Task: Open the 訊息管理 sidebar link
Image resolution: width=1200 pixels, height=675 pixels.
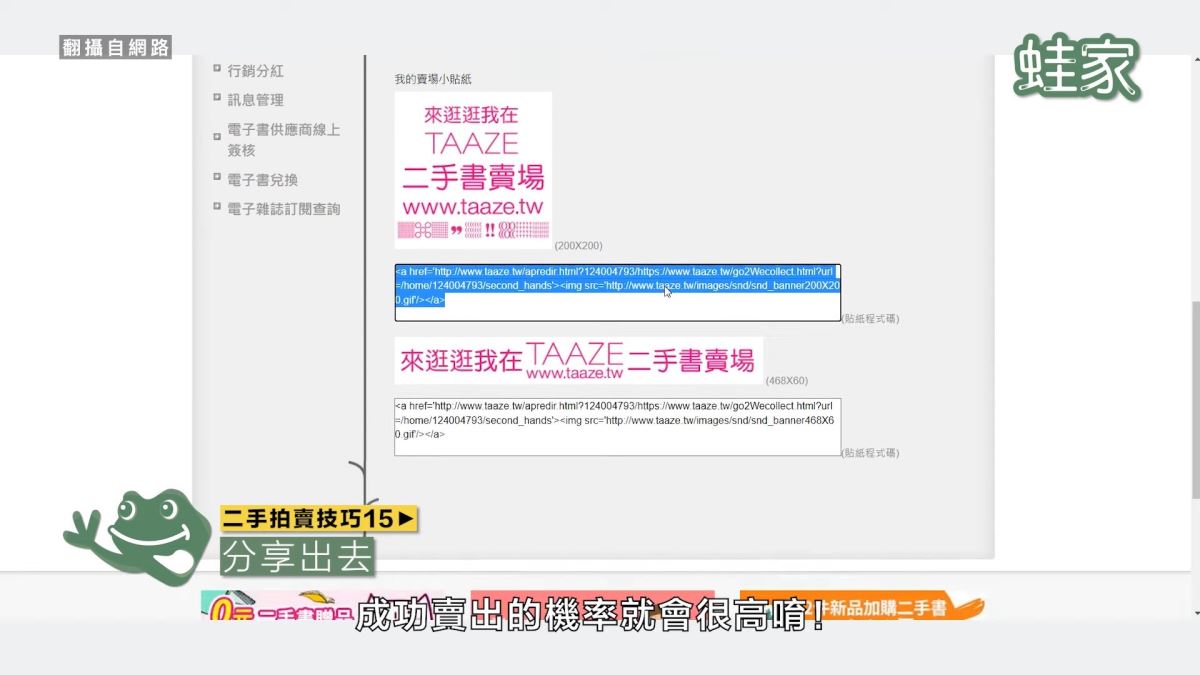Action: pos(255,100)
